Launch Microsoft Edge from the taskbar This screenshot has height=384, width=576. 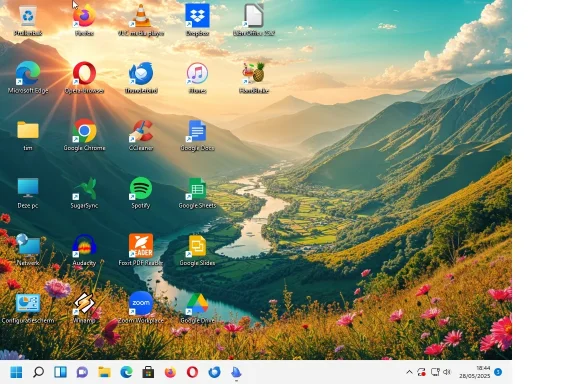point(126,372)
